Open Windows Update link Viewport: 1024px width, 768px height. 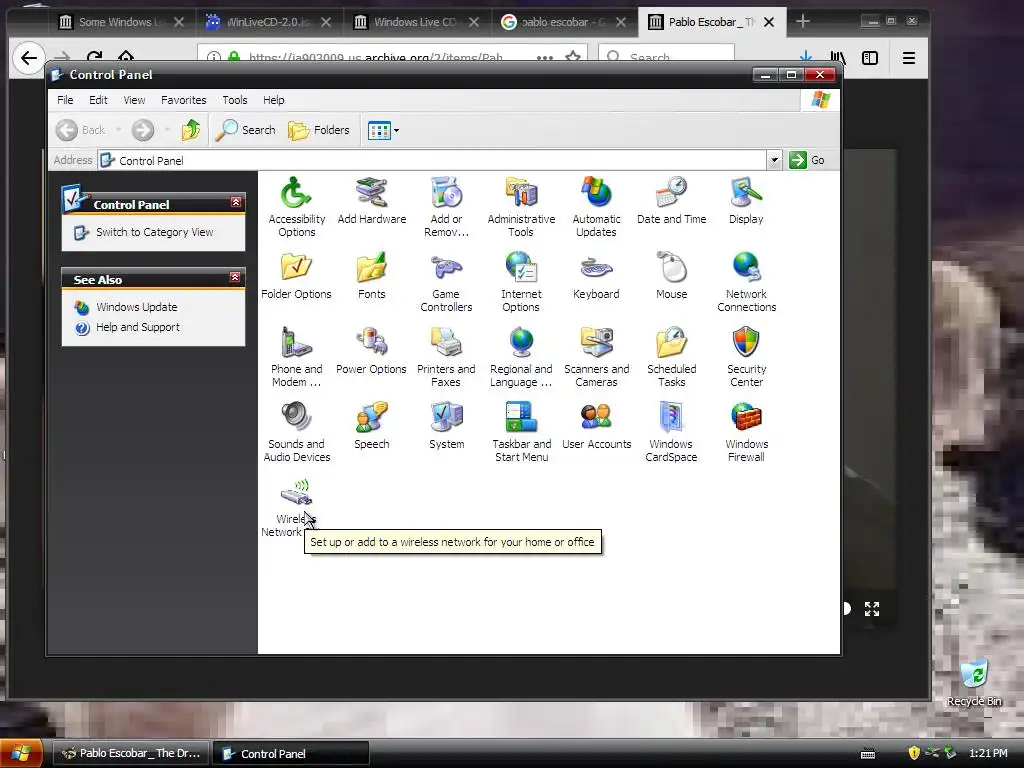click(x=136, y=307)
